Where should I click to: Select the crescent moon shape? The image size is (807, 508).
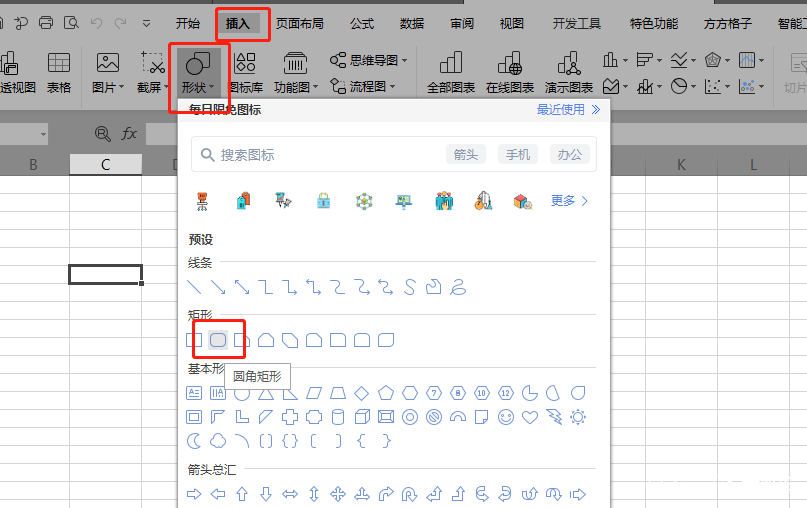click(194, 441)
